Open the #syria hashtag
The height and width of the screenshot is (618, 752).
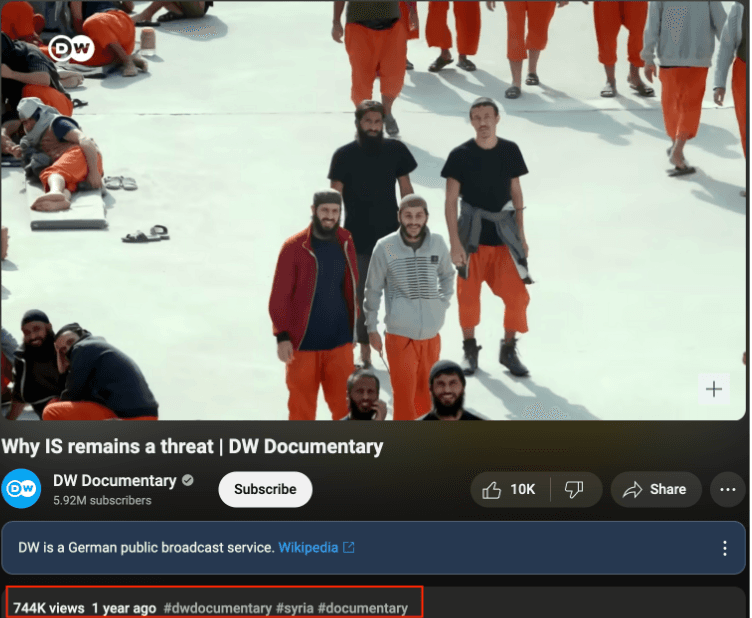[294, 608]
